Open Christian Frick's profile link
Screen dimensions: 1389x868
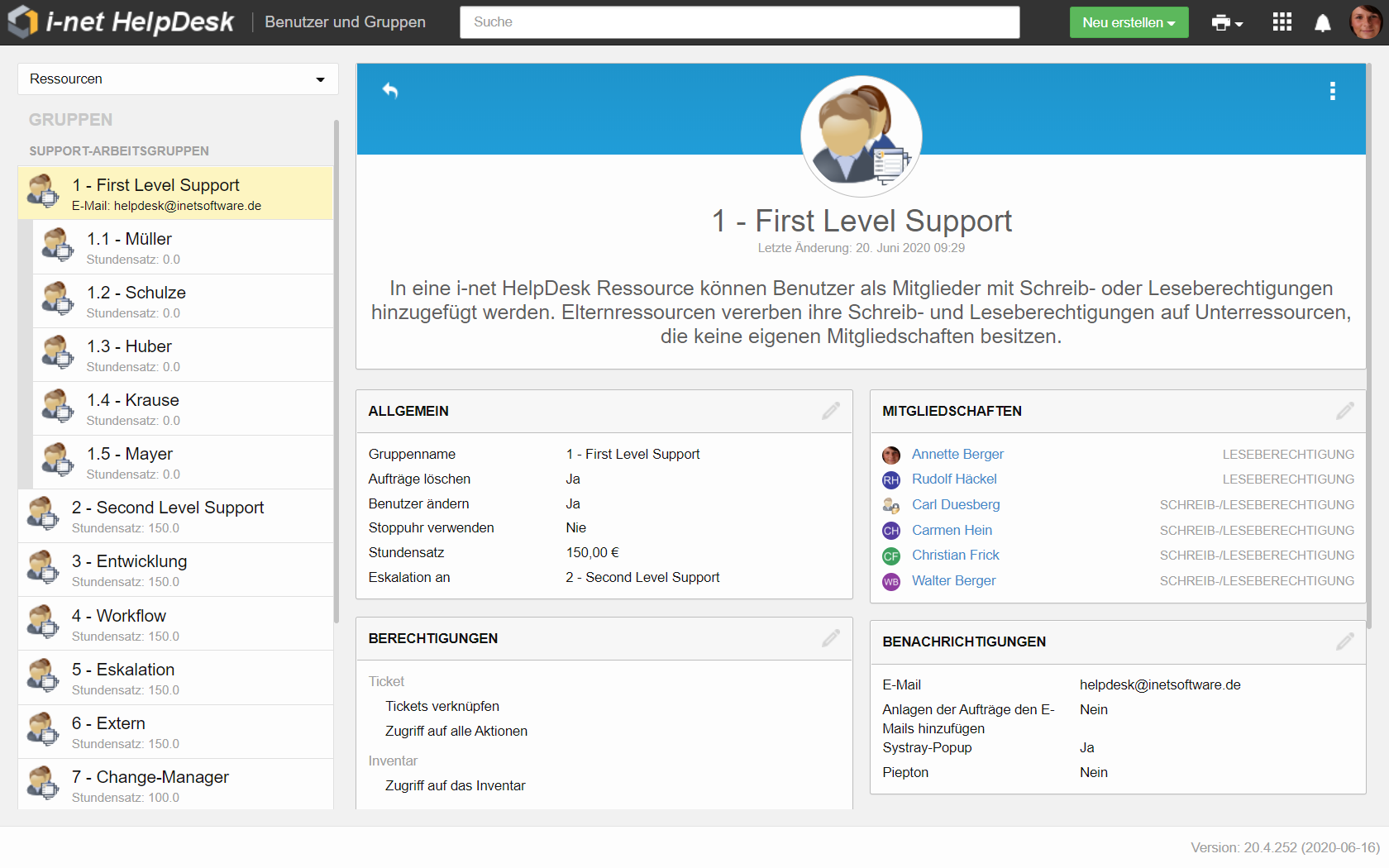coord(955,555)
